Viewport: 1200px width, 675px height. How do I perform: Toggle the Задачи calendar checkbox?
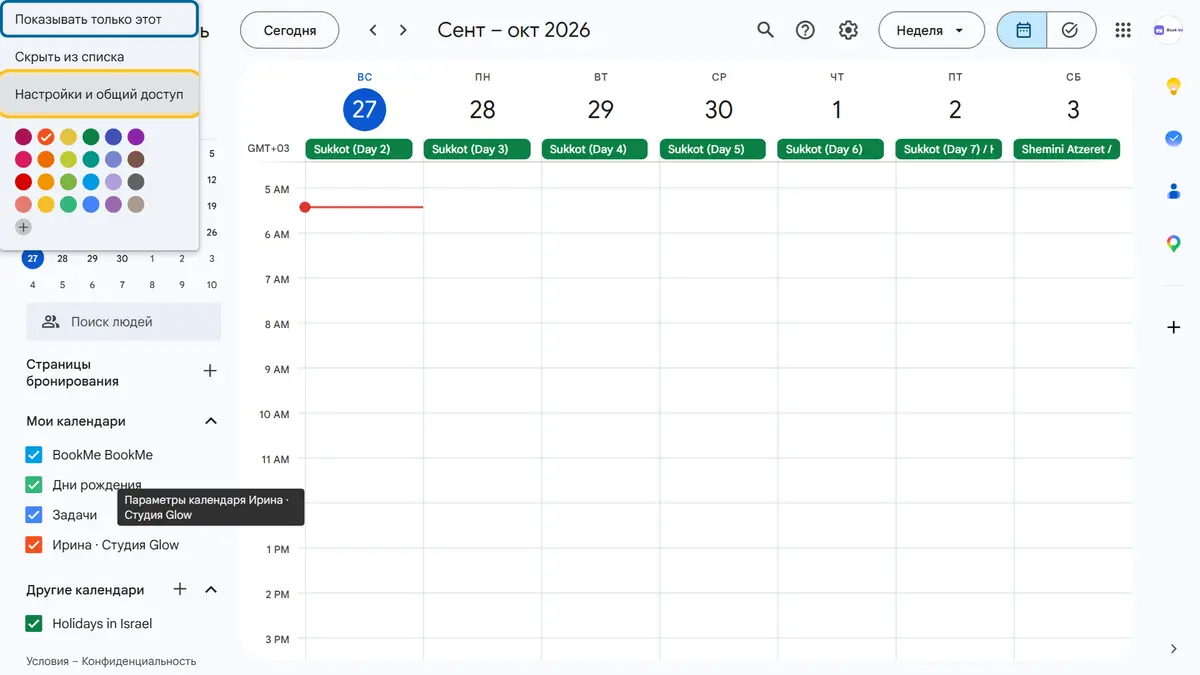[33, 515]
